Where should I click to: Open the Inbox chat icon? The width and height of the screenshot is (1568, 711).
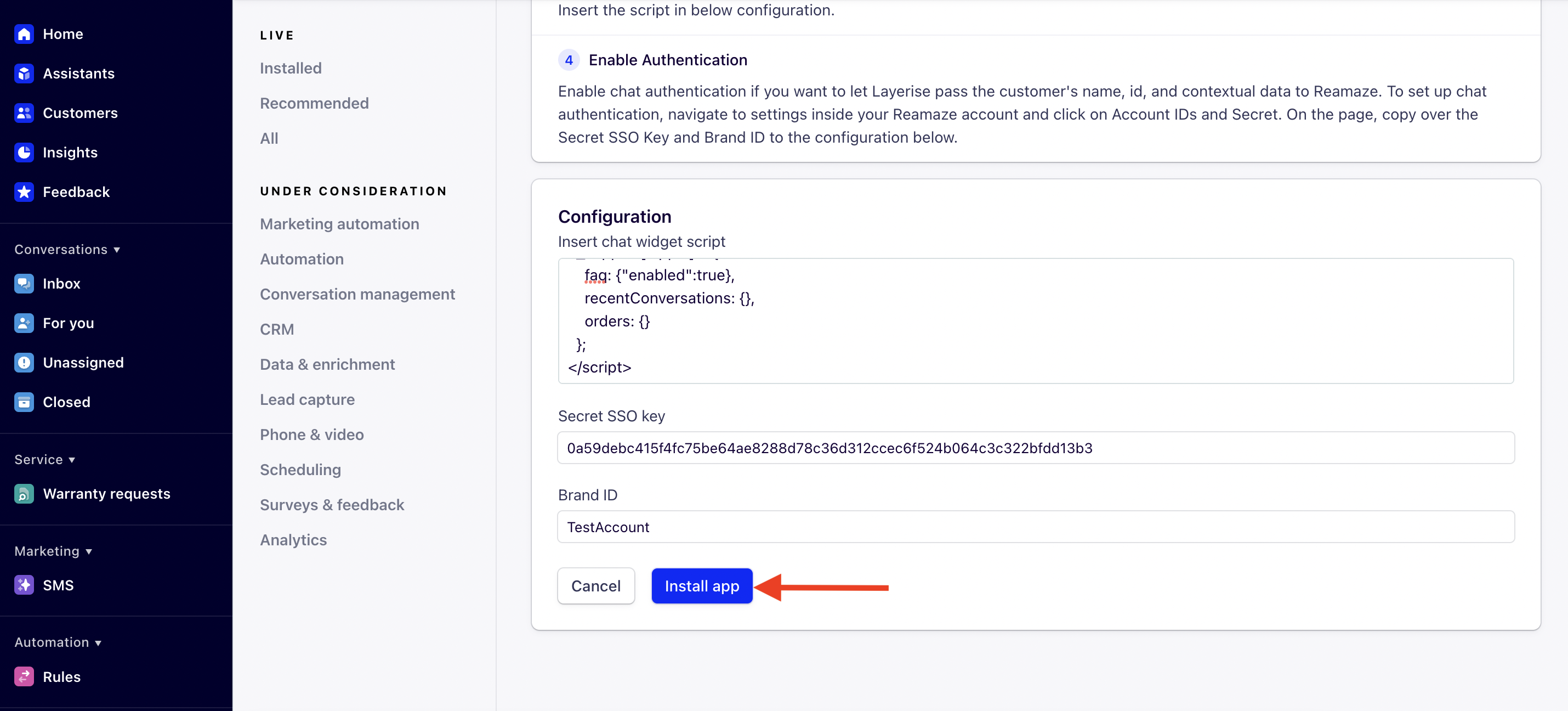pyautogui.click(x=24, y=284)
